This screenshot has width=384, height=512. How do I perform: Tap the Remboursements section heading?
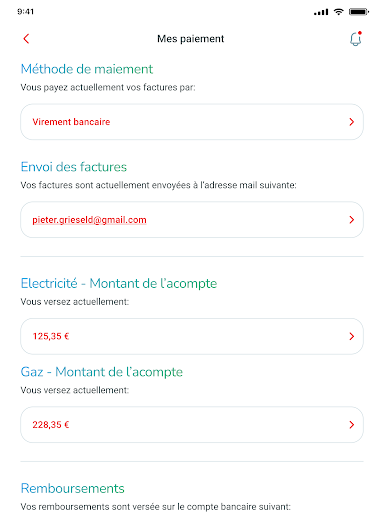pyautogui.click(x=72, y=489)
